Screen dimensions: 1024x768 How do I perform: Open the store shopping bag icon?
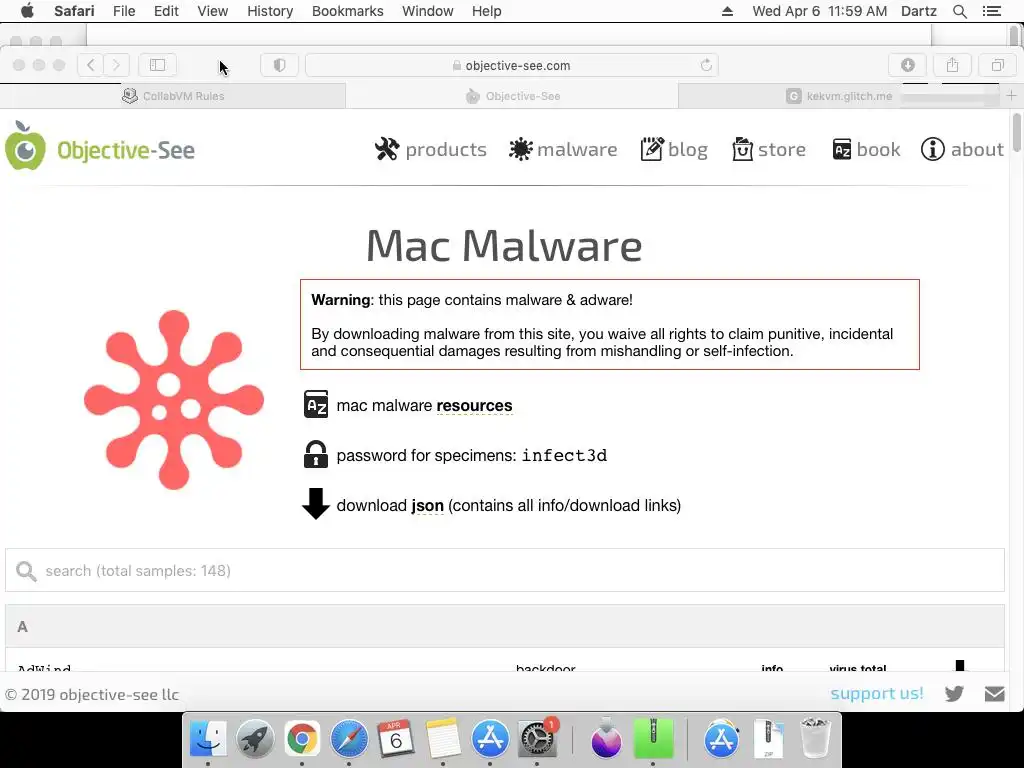[743, 149]
